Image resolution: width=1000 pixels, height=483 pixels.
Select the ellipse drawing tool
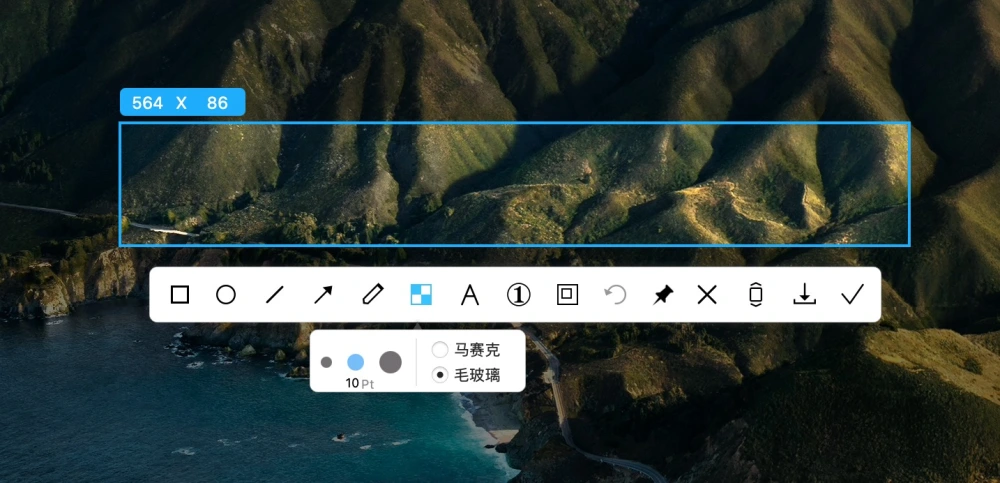pyautogui.click(x=226, y=295)
